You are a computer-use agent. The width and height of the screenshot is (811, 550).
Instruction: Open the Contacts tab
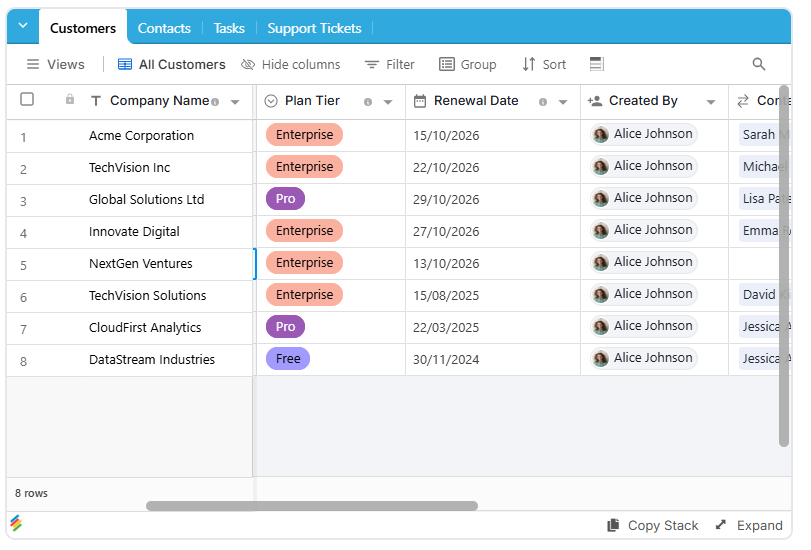click(x=164, y=28)
